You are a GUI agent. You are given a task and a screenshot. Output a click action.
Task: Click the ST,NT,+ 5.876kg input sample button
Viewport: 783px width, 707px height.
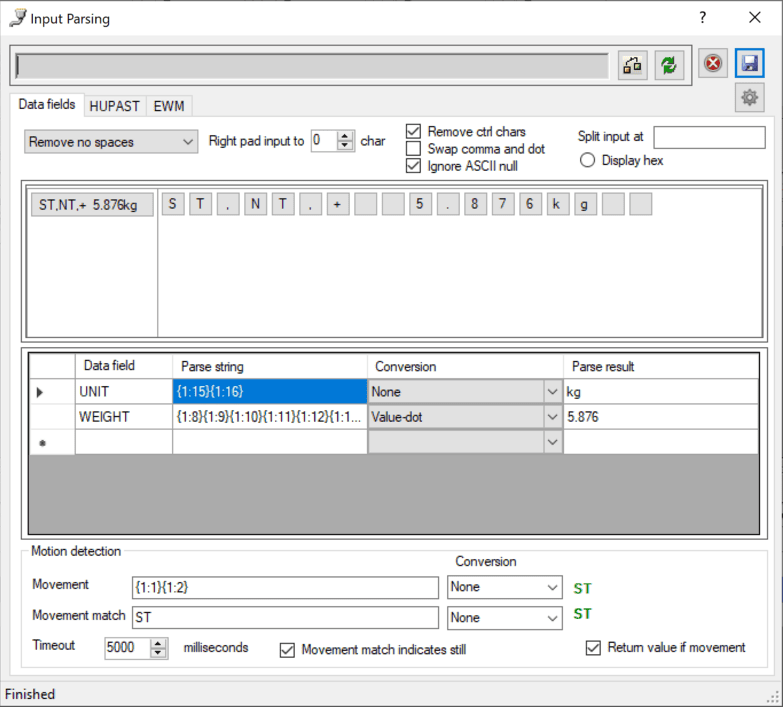pyautogui.click(x=91, y=205)
